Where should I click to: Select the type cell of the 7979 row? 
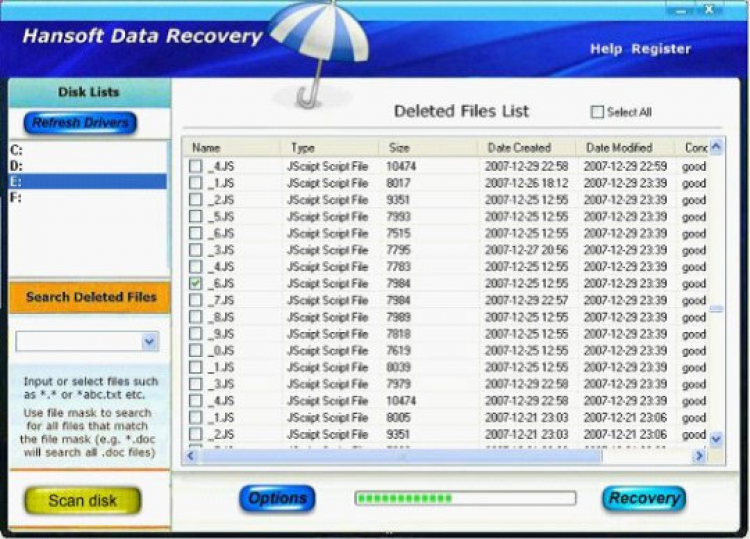(x=328, y=384)
